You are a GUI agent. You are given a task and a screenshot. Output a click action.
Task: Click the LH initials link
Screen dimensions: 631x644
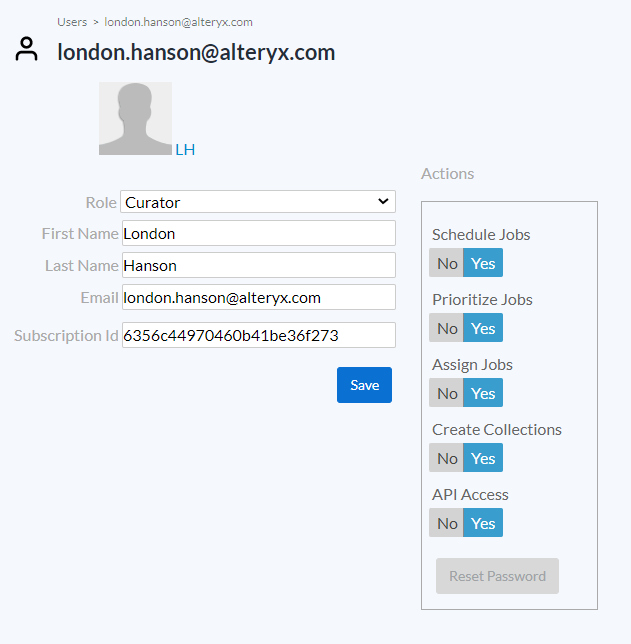pos(185,150)
